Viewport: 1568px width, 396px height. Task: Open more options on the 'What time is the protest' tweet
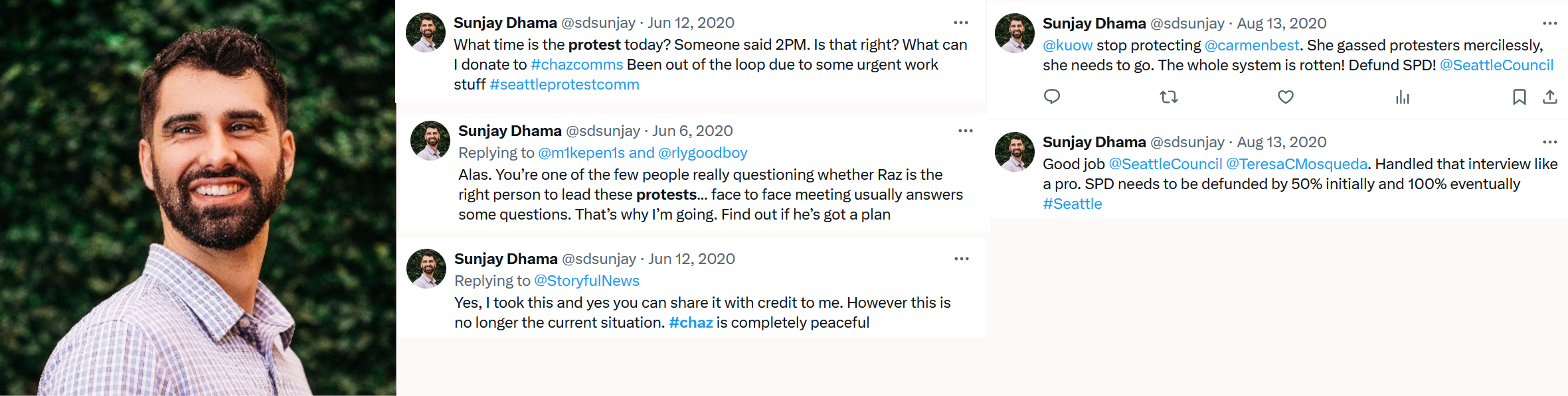(961, 23)
